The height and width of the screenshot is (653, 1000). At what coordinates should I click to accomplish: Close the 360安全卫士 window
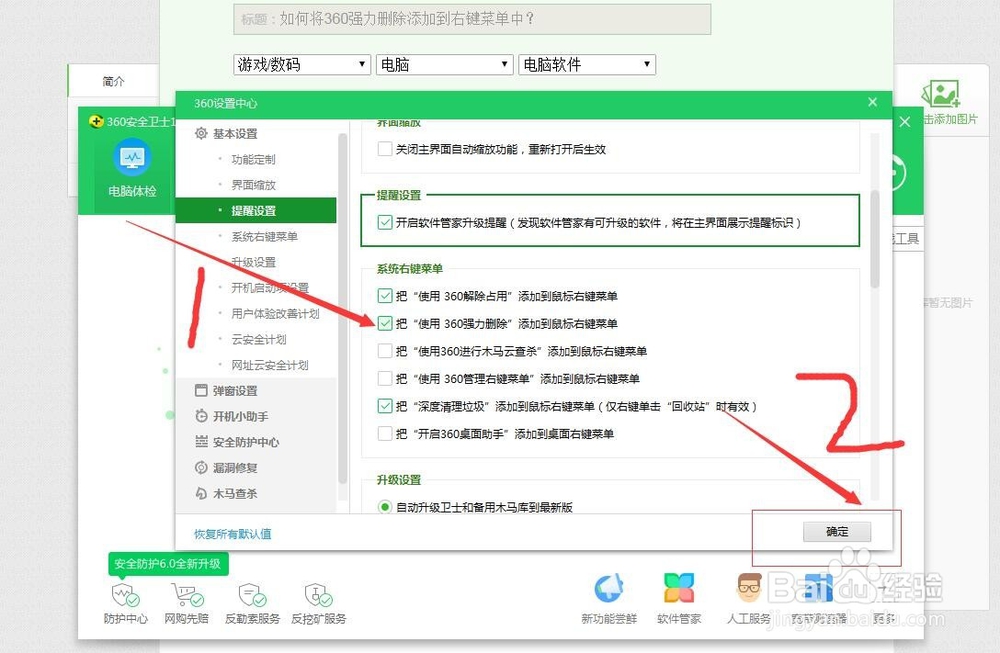905,122
